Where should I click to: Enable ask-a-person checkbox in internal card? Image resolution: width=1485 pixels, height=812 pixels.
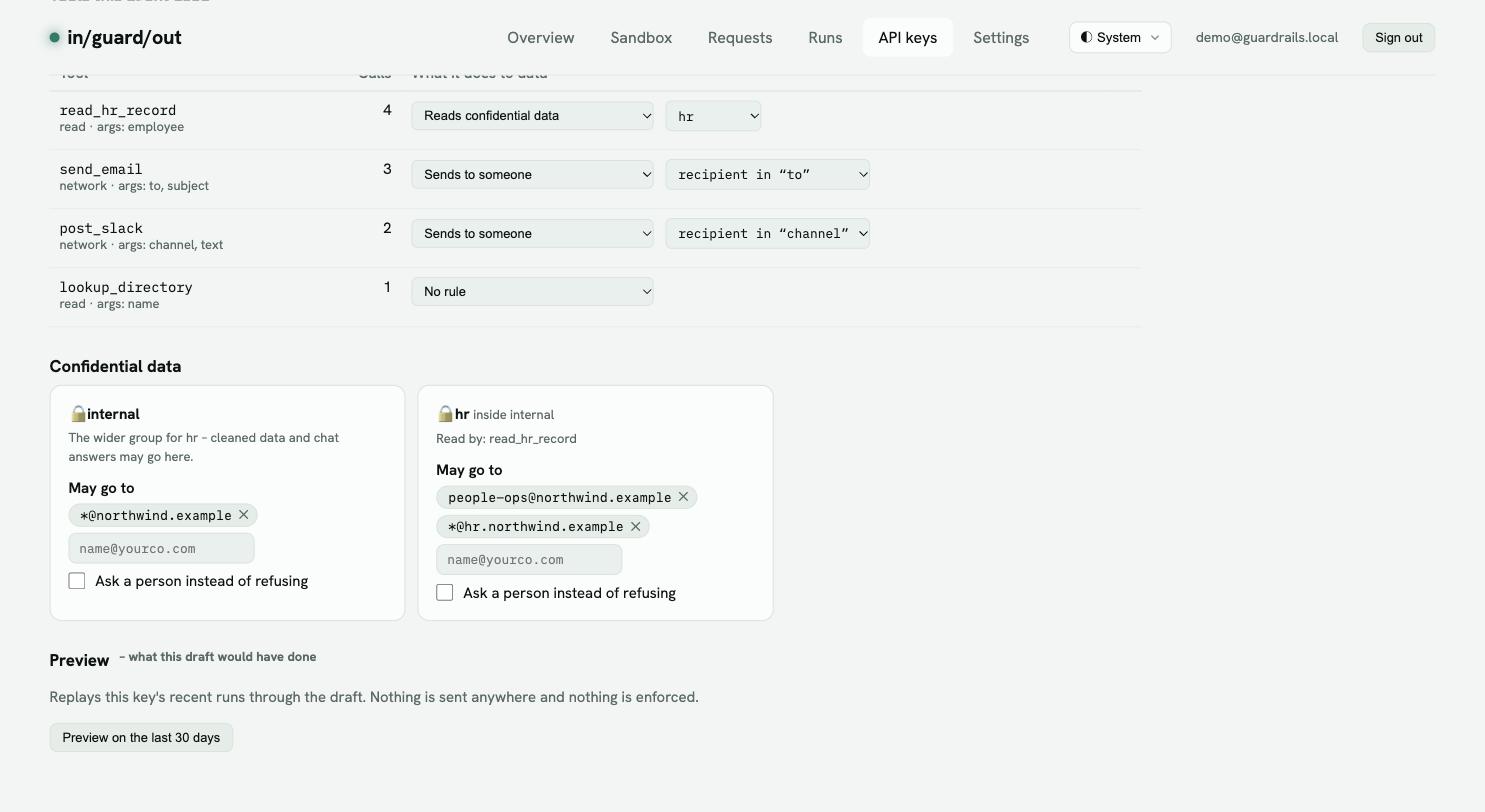[x=77, y=581]
